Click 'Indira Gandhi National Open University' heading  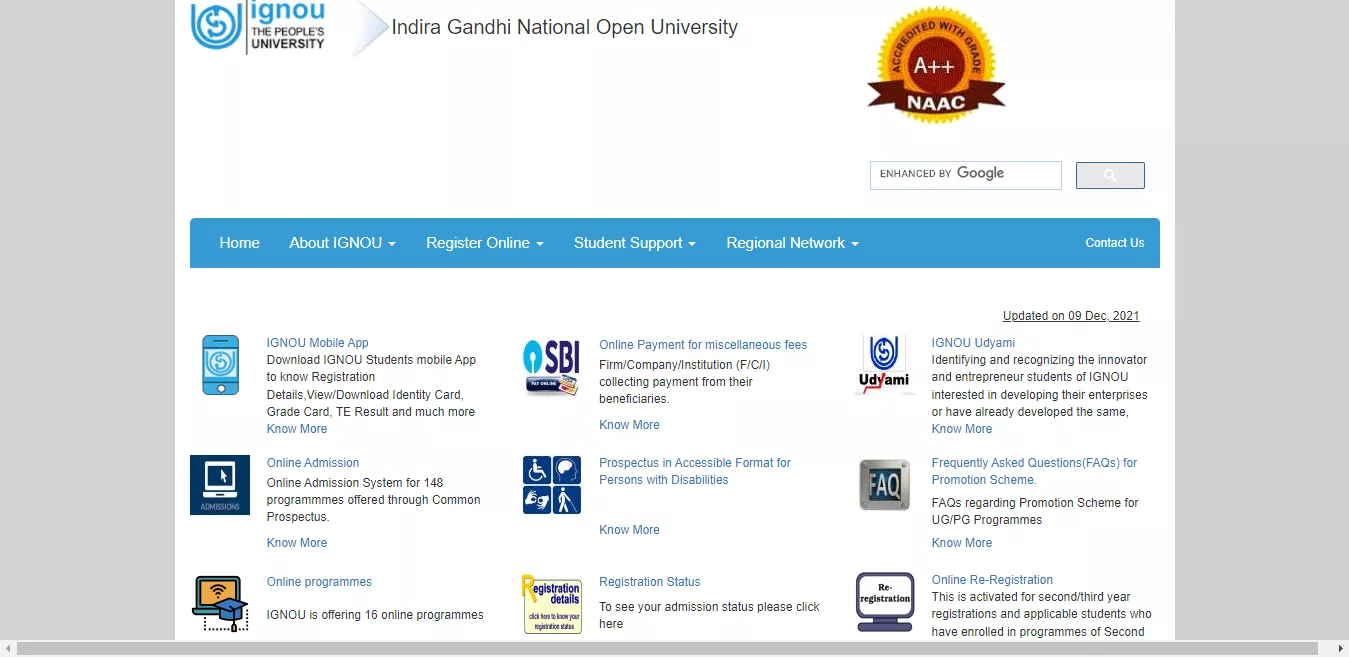pyautogui.click(x=565, y=28)
